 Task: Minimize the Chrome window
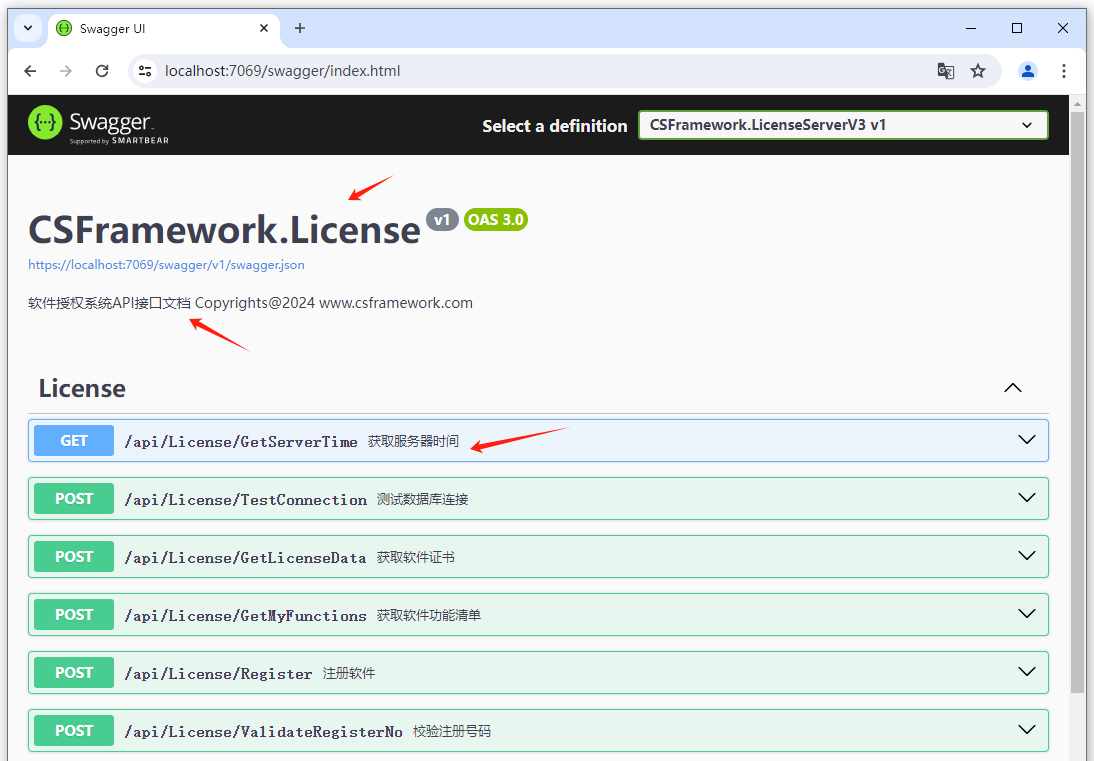click(x=971, y=29)
